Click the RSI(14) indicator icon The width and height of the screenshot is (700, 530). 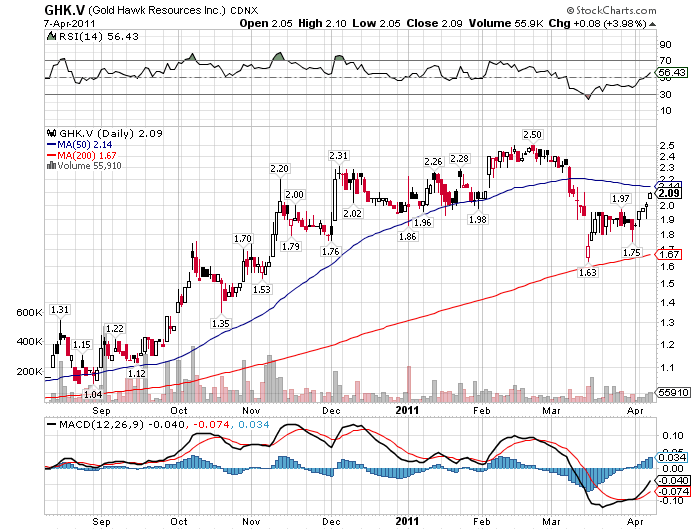point(51,36)
